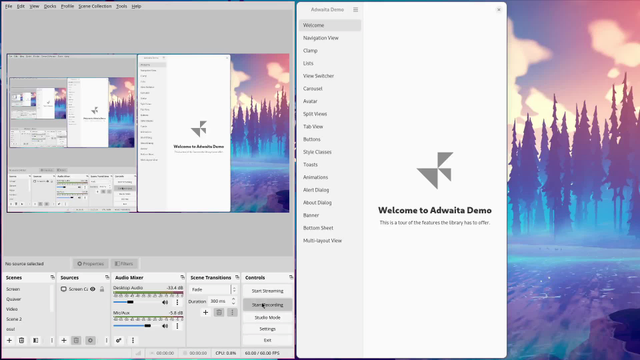Mute Mic/Aux speaker icon
Viewport: 640px width, 360px height.
tap(165, 326)
